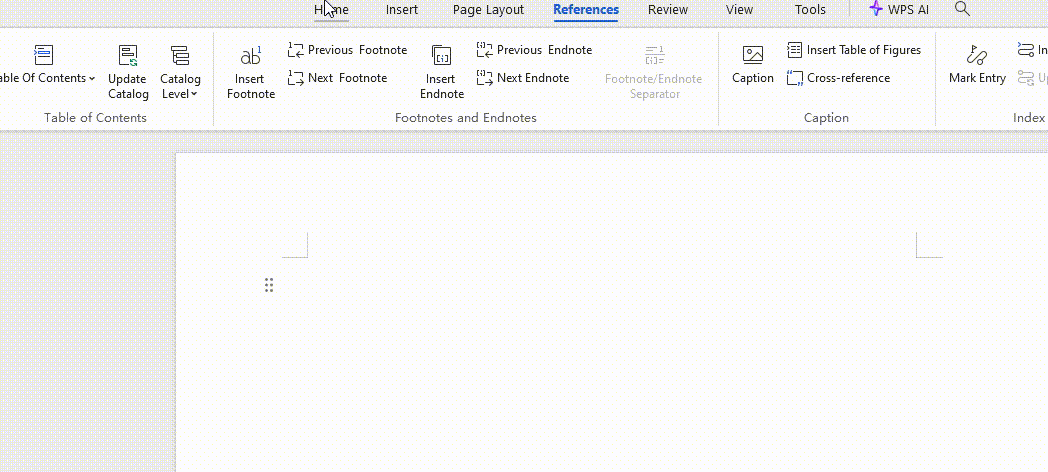
Task: Click the Insert Table of Figures list icon
Action: 795,50
